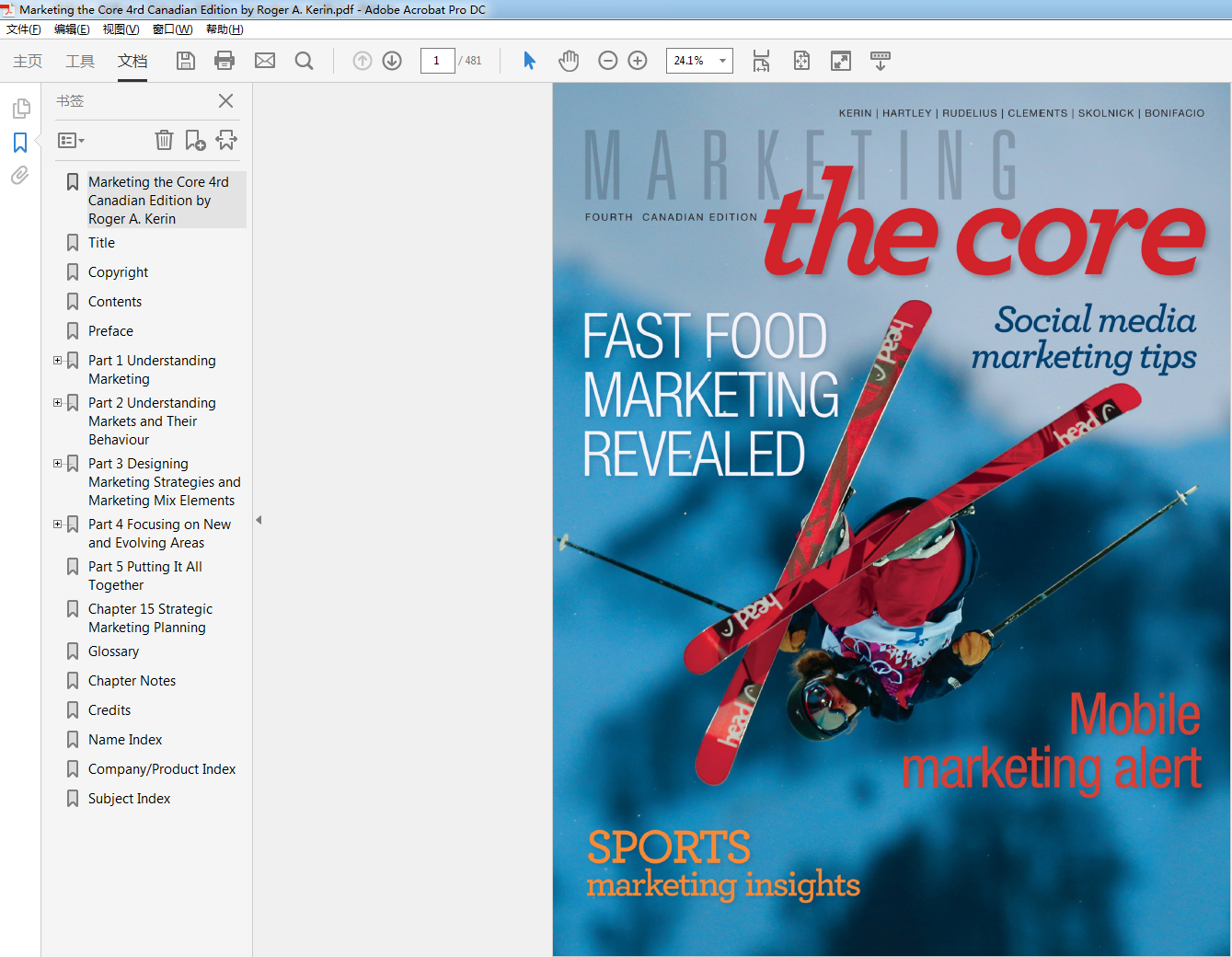Open the attachments paperclip panel

click(20, 175)
